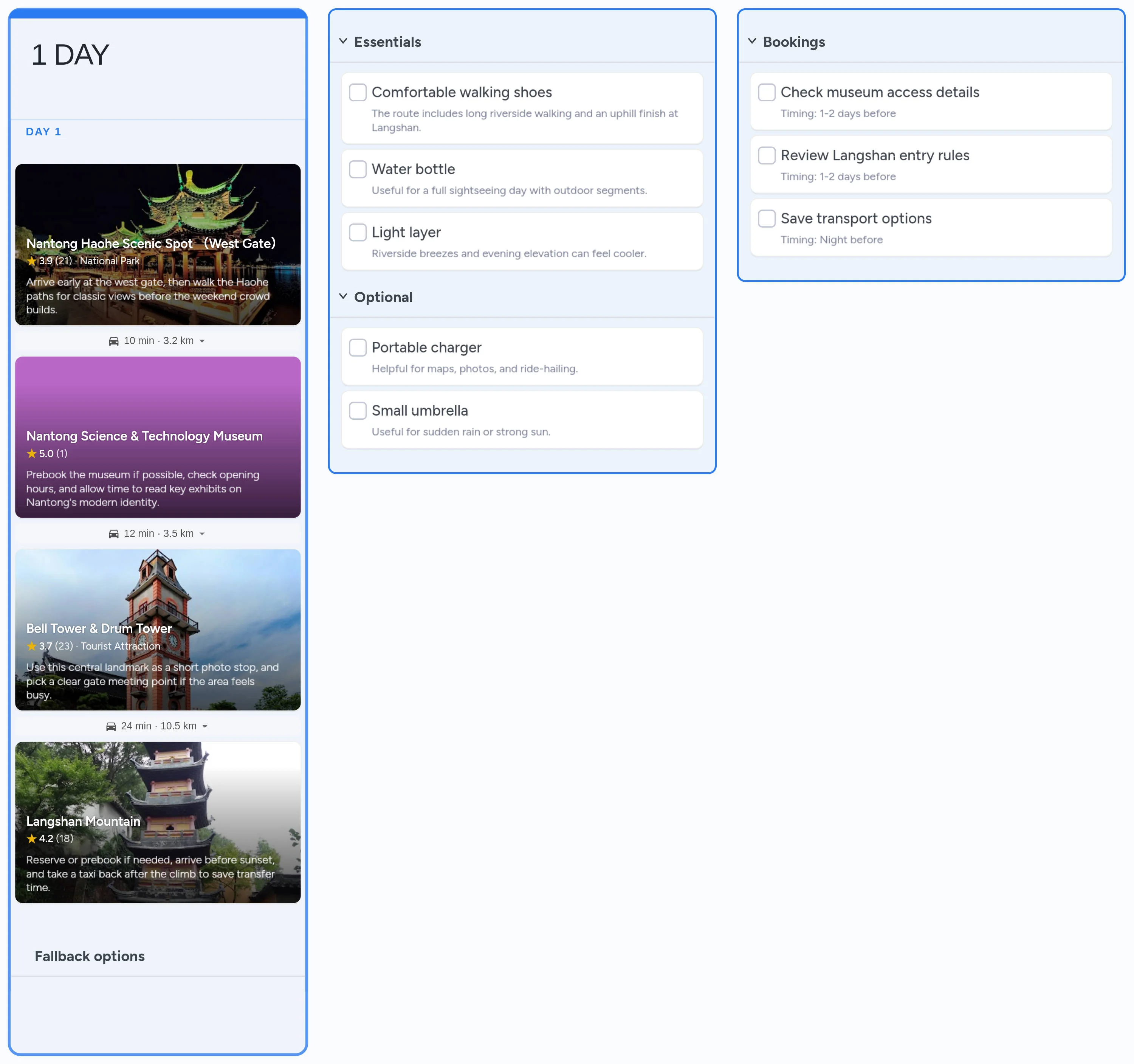Click the car icon on the 10 min travel segment

tap(114, 341)
